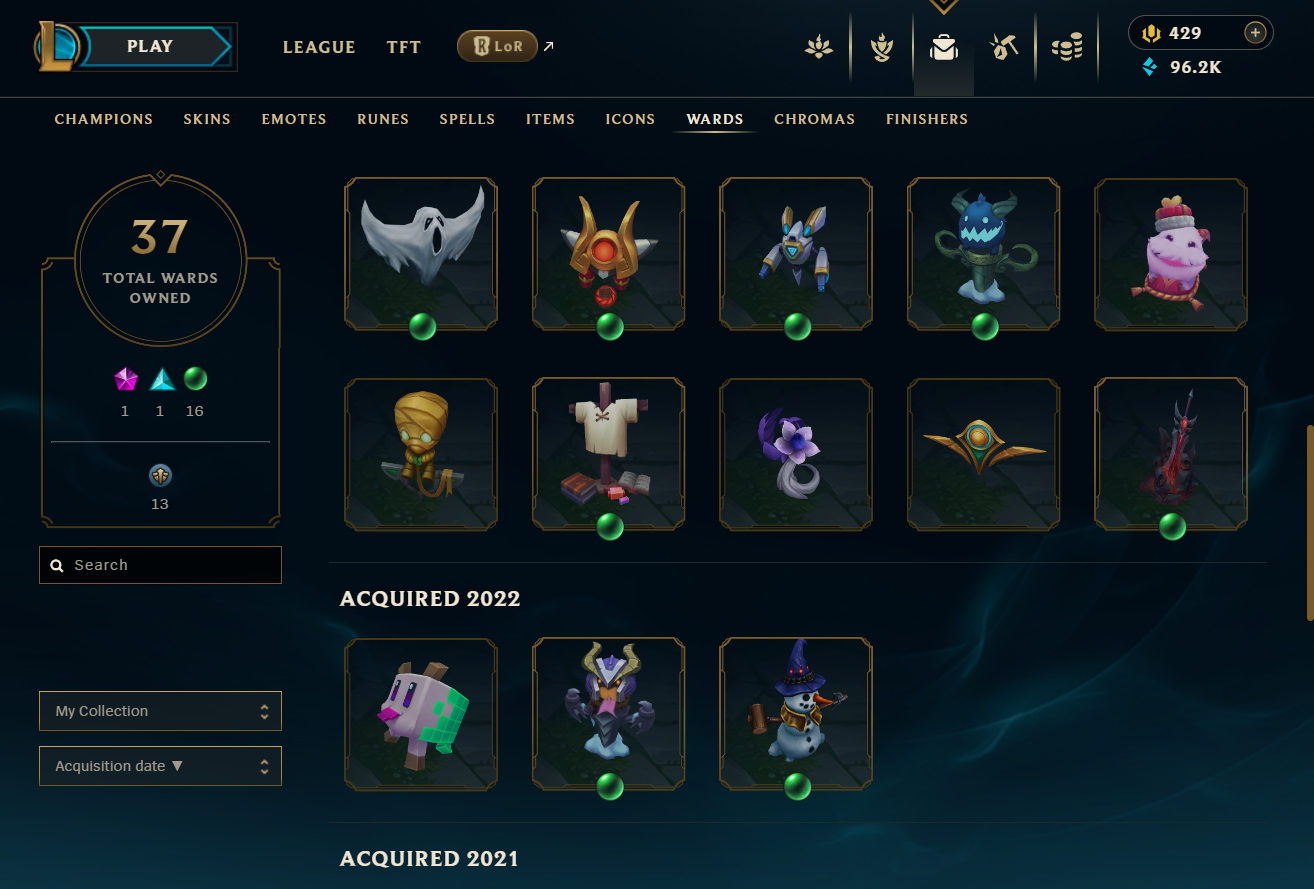Open the Loot hammer icon
The height and width of the screenshot is (889, 1314).
[x=1003, y=47]
